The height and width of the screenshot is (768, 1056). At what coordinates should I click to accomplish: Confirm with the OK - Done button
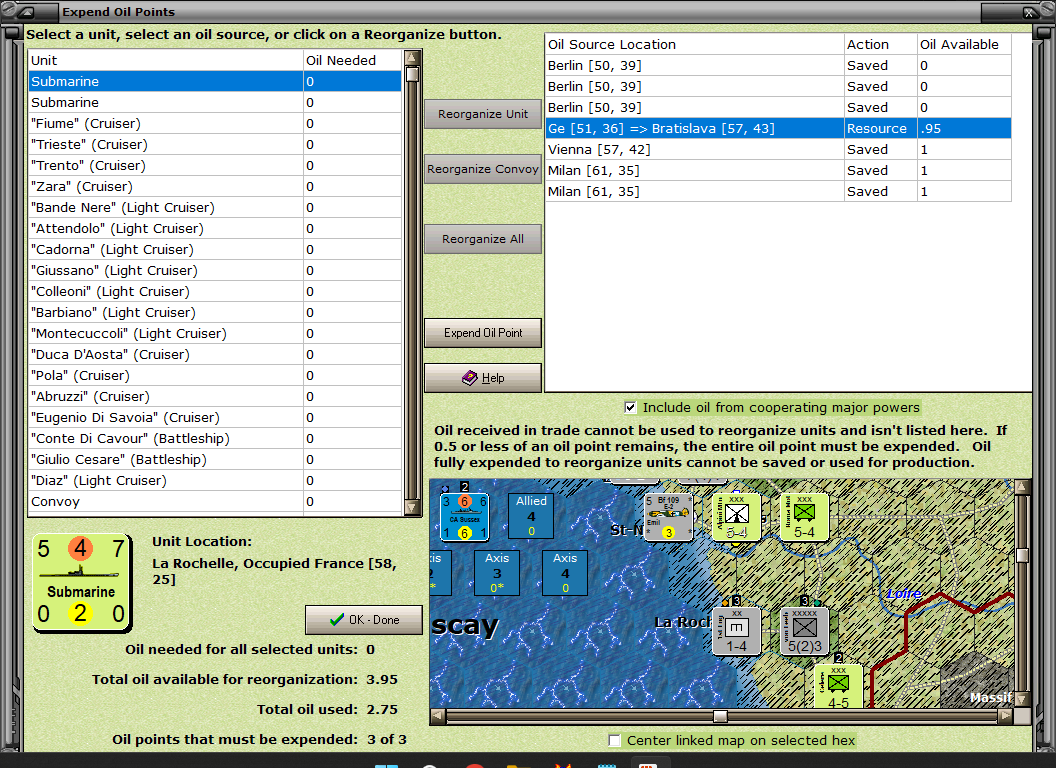[364, 620]
